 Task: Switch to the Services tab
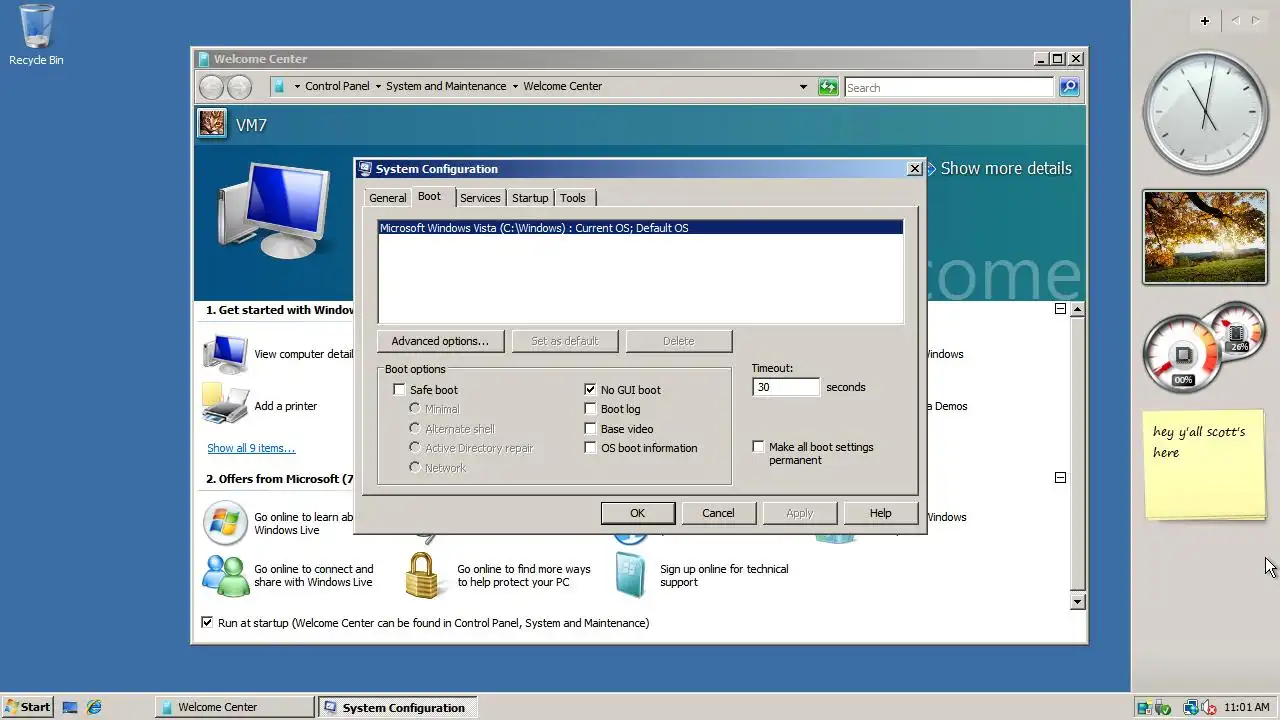coord(480,198)
